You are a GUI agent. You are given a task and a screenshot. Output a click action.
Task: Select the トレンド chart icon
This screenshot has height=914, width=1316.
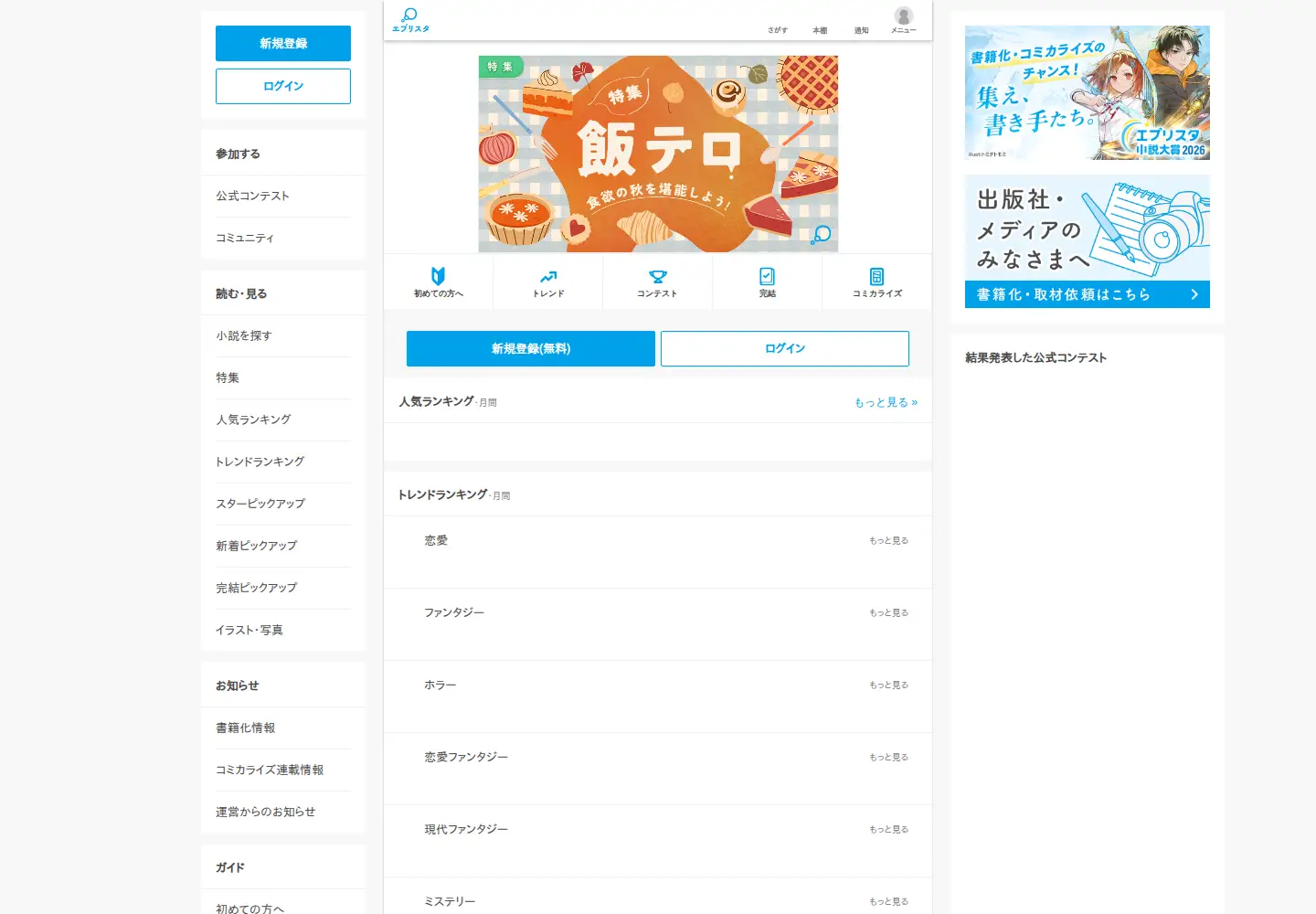548,276
